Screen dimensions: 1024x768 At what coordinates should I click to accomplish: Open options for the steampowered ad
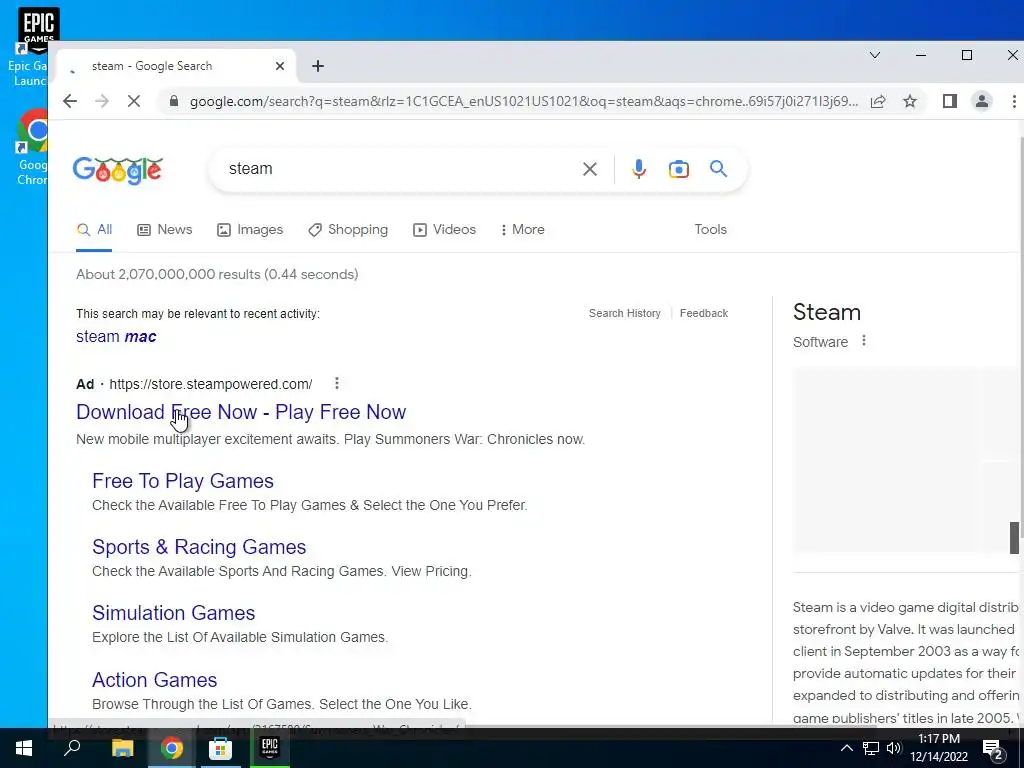tap(336, 383)
